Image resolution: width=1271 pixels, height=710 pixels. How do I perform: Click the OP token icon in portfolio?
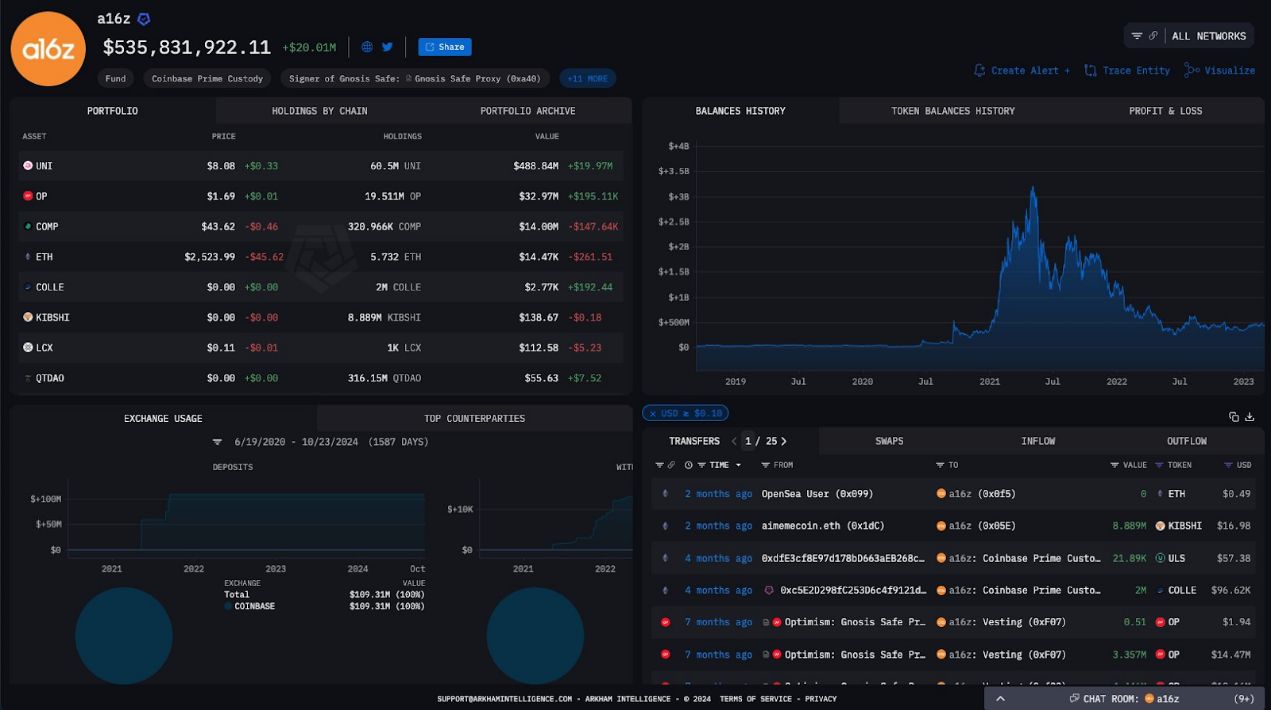[28, 196]
